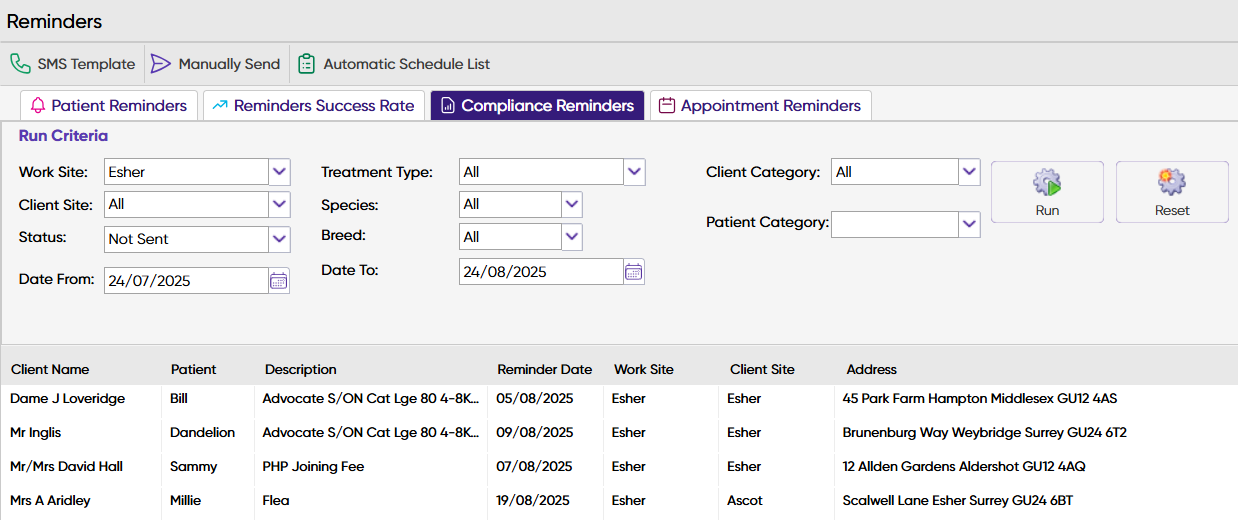Sort by the Reminder Date column header

pyautogui.click(x=545, y=370)
